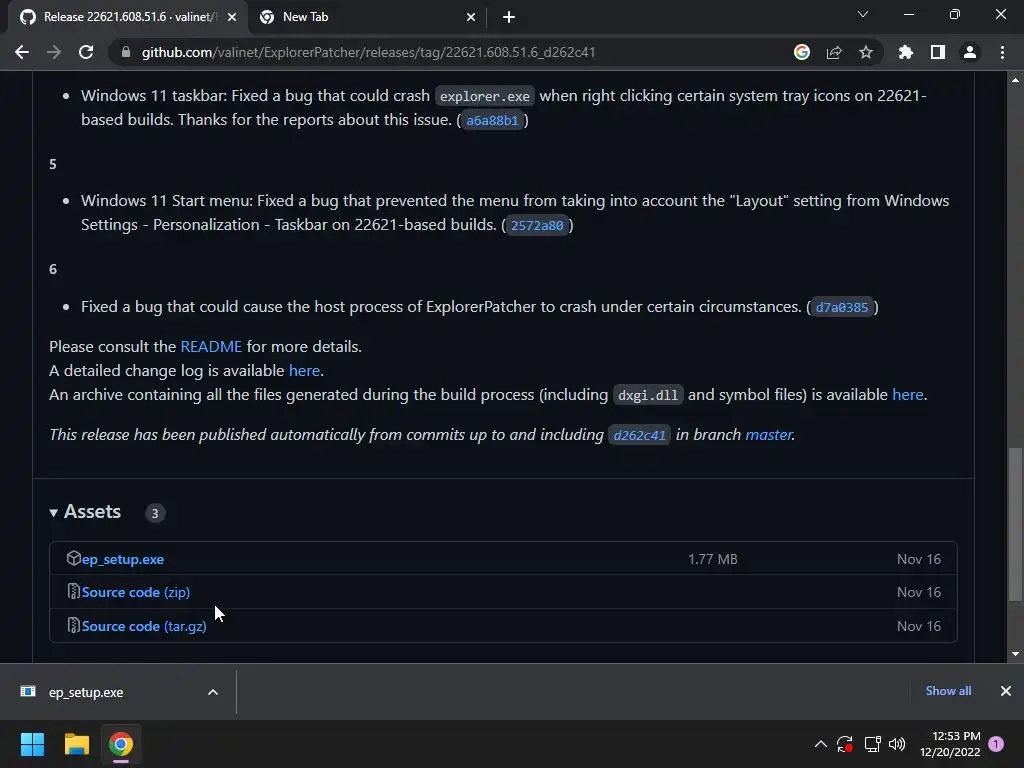This screenshot has width=1024, height=768.
Task: Download Source code (tar.gz)
Action: coord(144,626)
